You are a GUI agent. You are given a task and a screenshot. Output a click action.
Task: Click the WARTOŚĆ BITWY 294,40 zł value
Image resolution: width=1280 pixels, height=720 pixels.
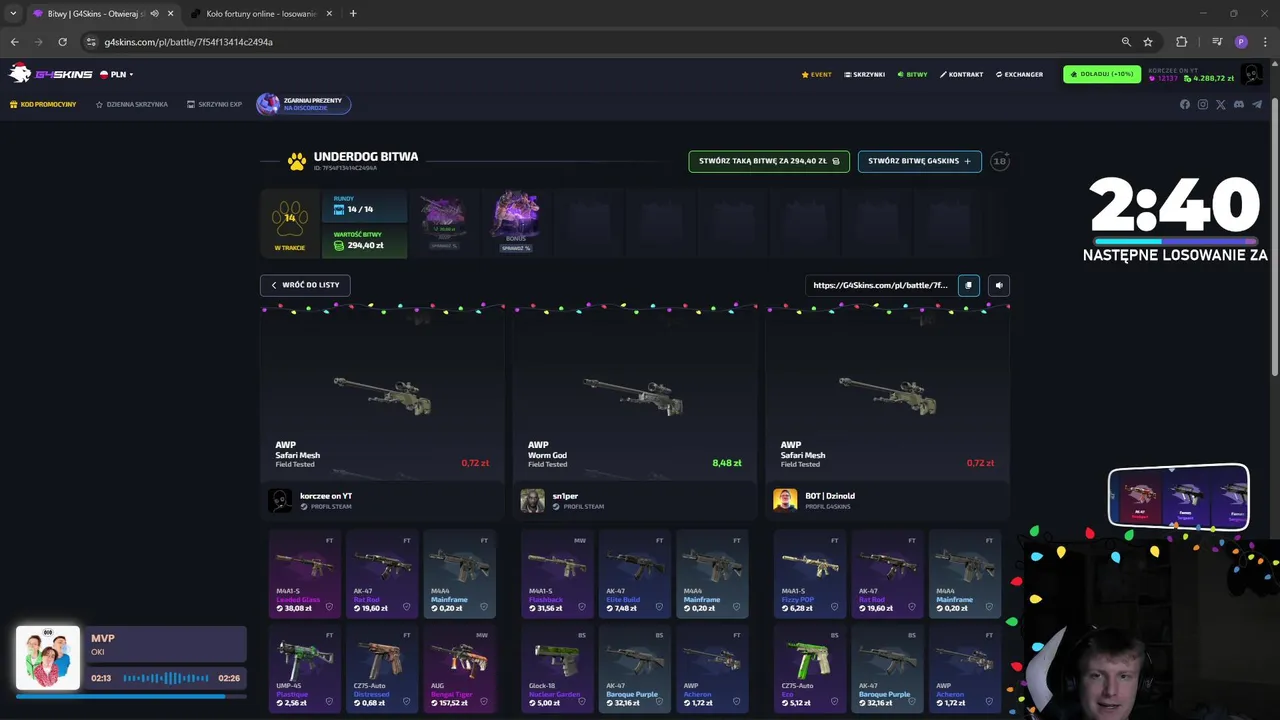366,245
